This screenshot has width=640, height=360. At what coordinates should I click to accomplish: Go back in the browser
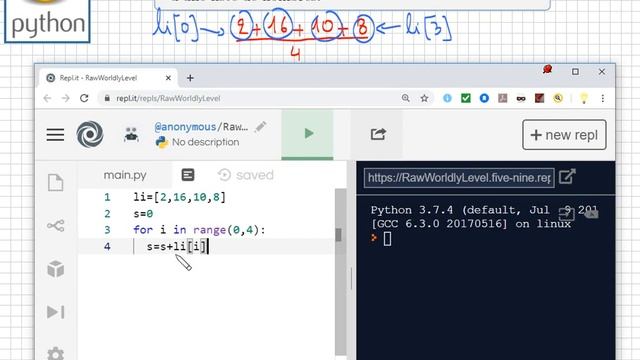point(47,98)
